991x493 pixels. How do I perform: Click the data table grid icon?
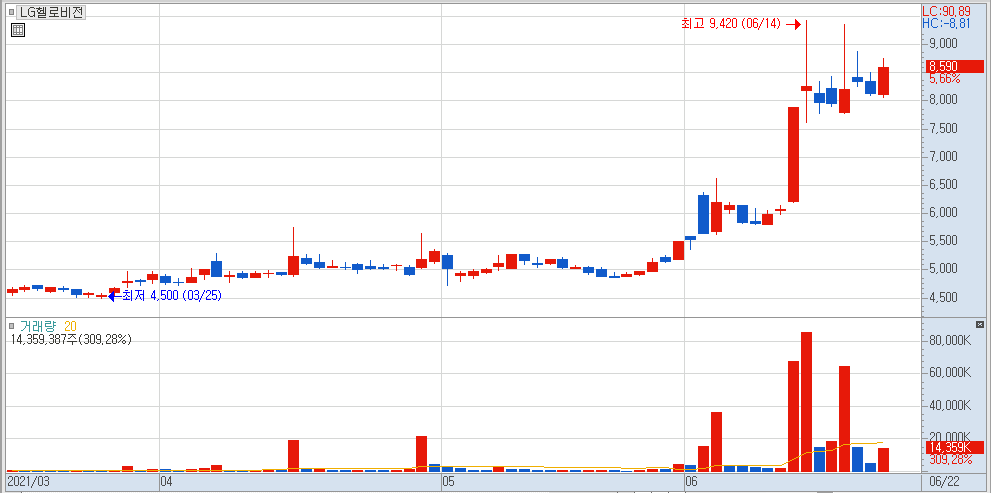(x=18, y=30)
